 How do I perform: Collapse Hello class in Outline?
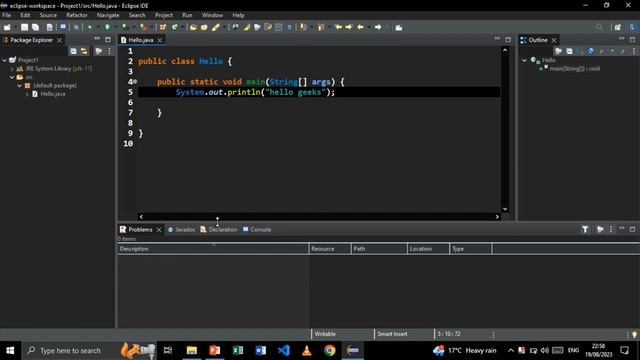tap(524, 60)
